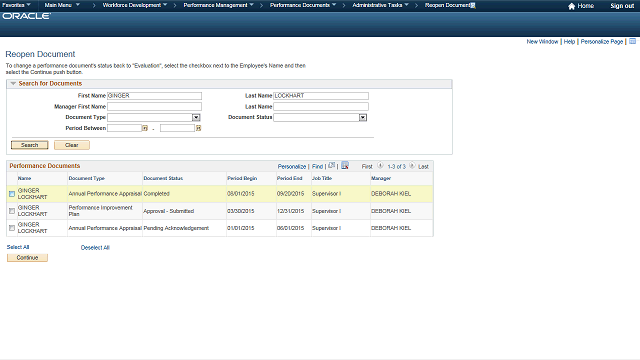Click the Continue button

pos(27,258)
